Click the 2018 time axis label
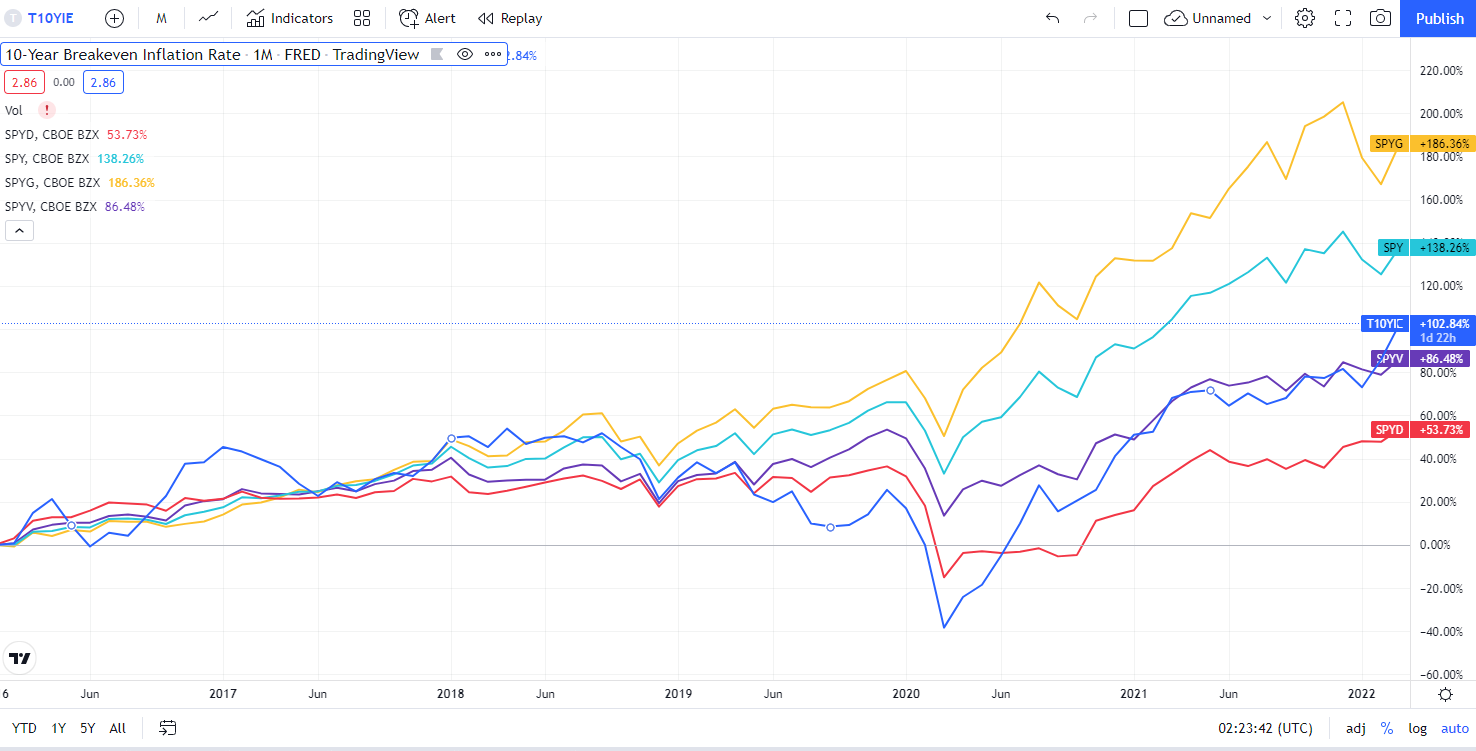 click(451, 693)
